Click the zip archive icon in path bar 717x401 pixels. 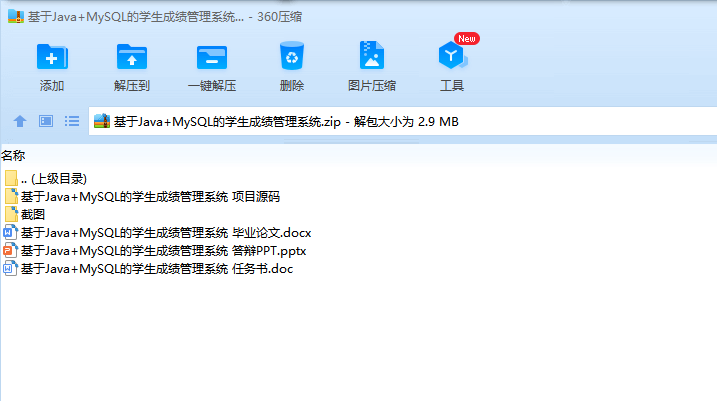[102, 121]
